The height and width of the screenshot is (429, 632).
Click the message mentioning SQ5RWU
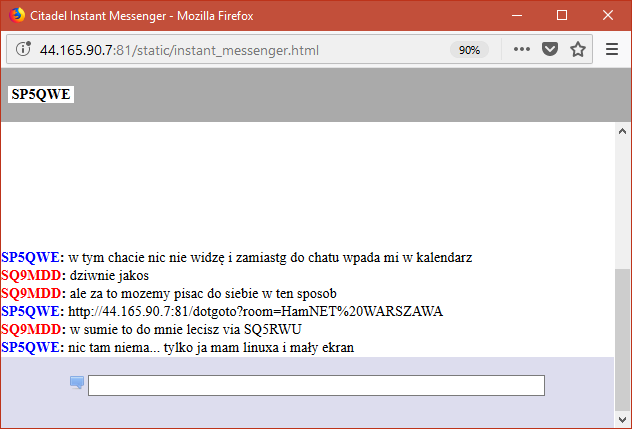point(185,329)
